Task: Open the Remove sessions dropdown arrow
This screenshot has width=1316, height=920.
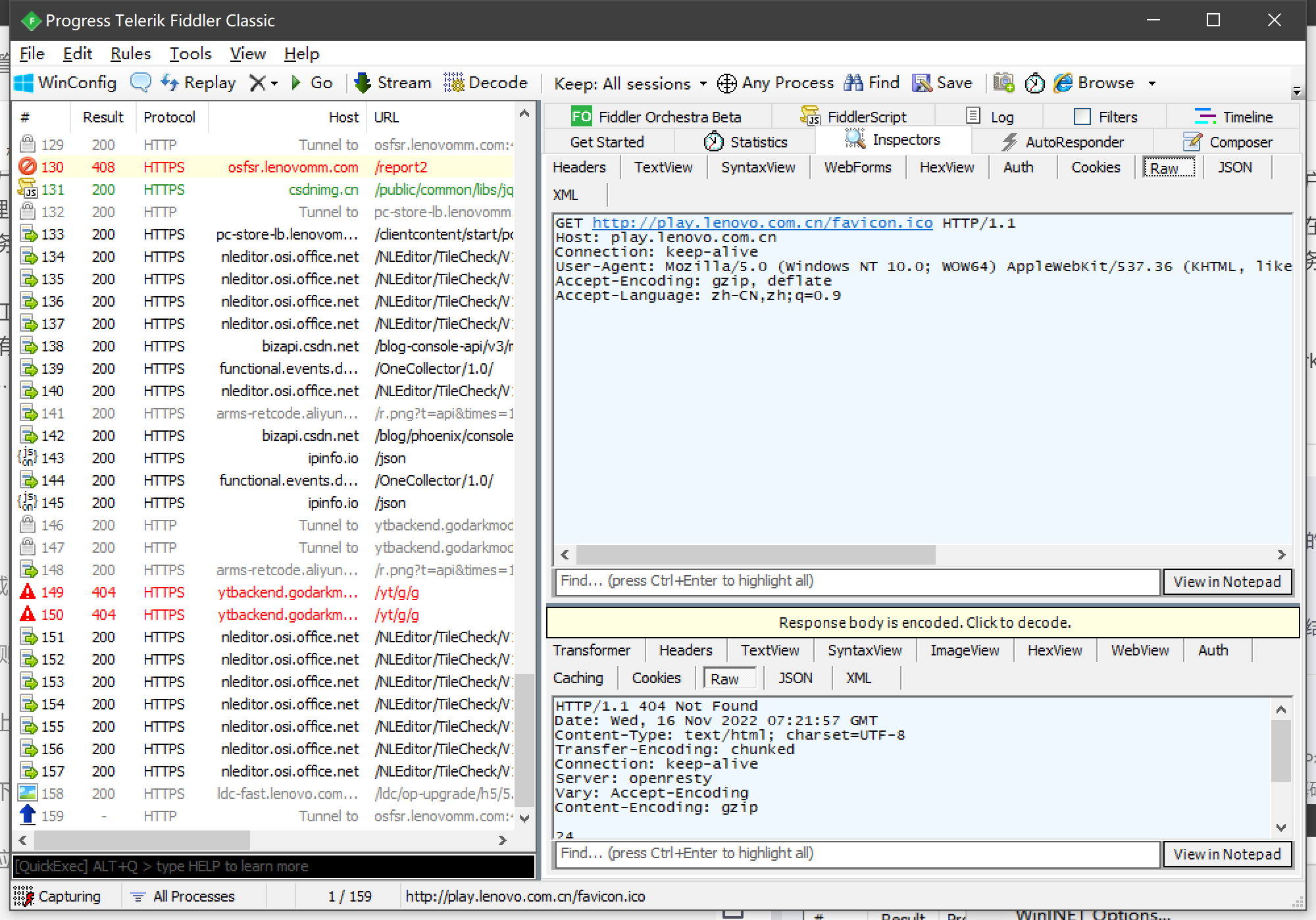Action: 274,84
